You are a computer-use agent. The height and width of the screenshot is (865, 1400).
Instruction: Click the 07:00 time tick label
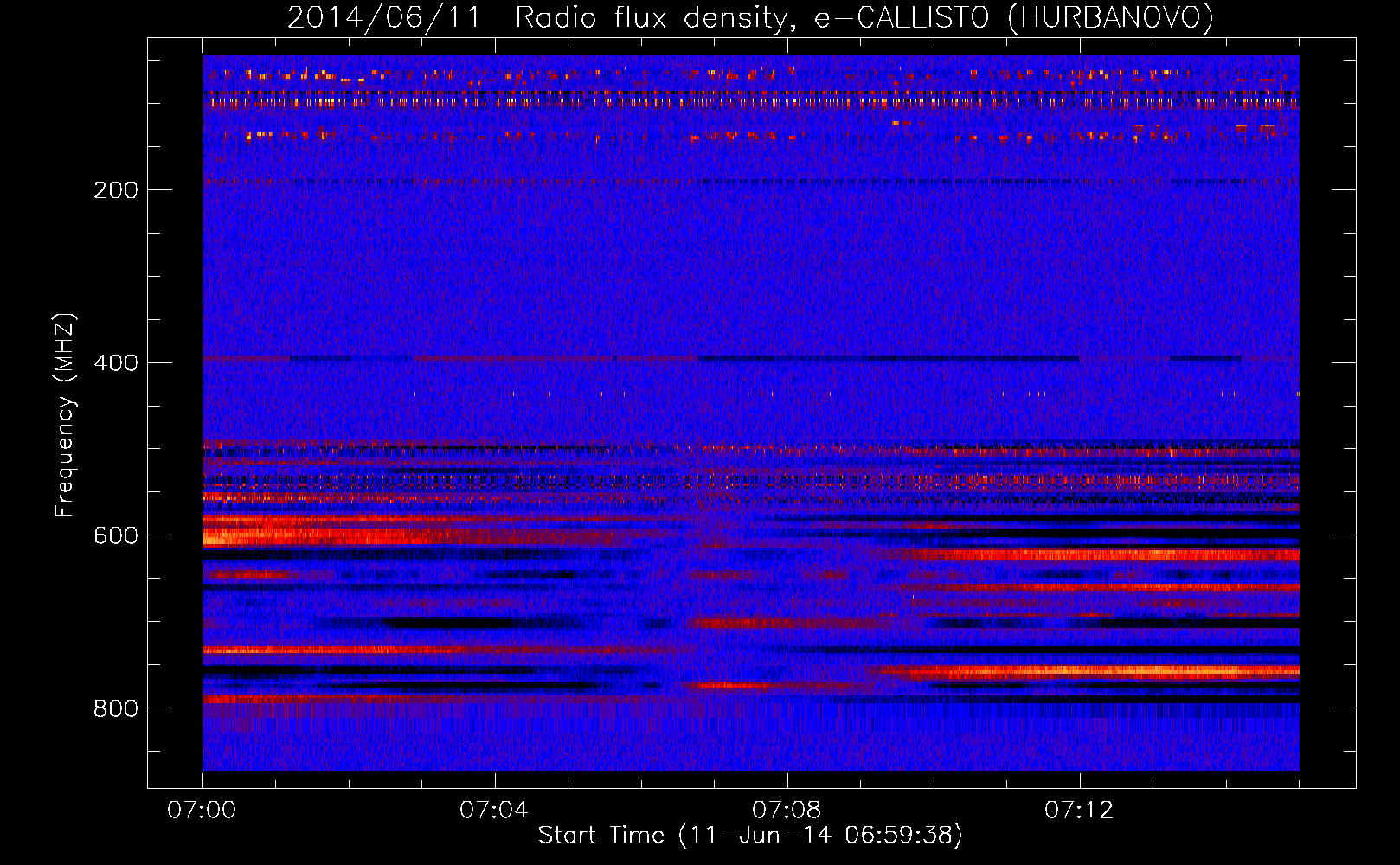[202, 811]
